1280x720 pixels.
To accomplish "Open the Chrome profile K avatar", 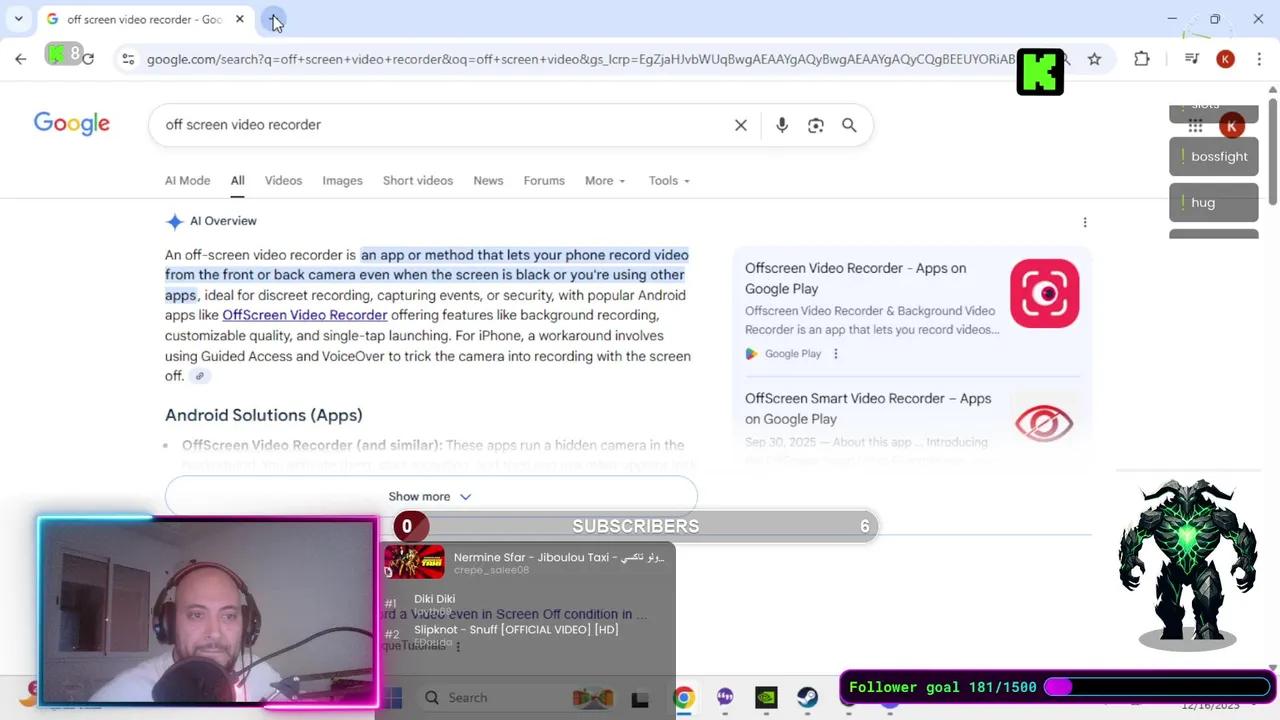I will pos(1225,59).
